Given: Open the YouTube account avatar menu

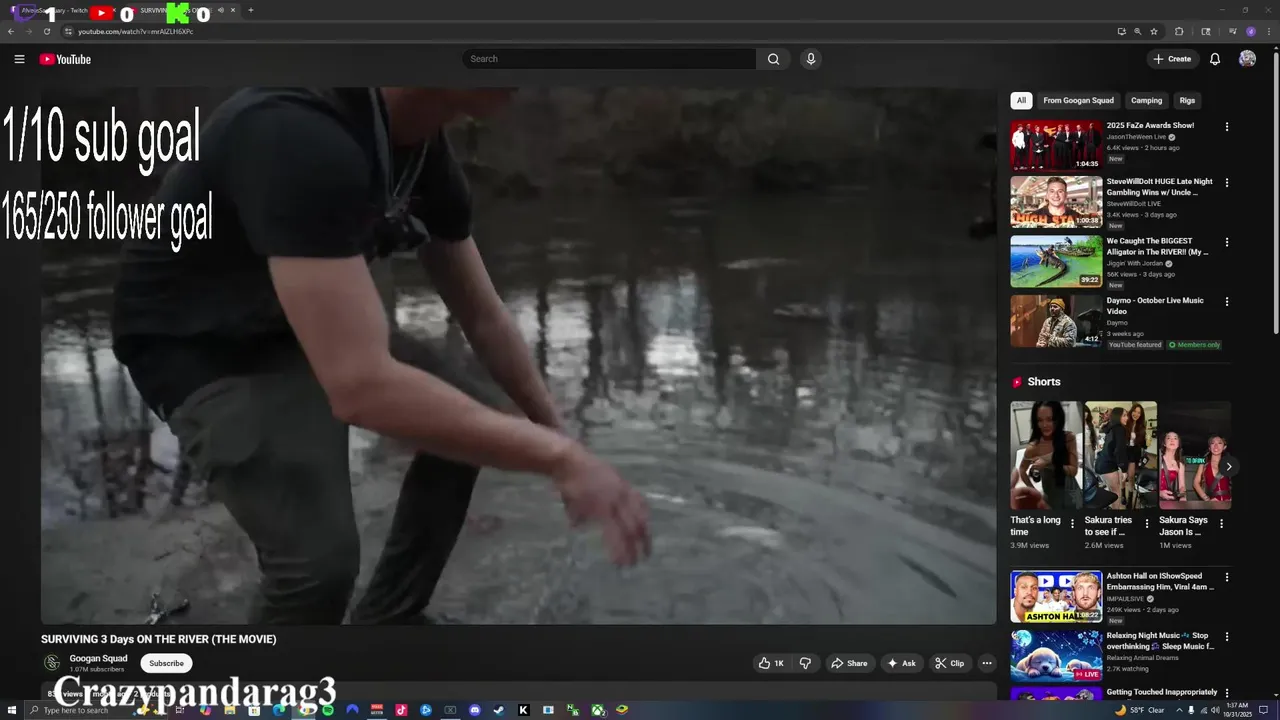Looking at the screenshot, I should coord(1247,59).
